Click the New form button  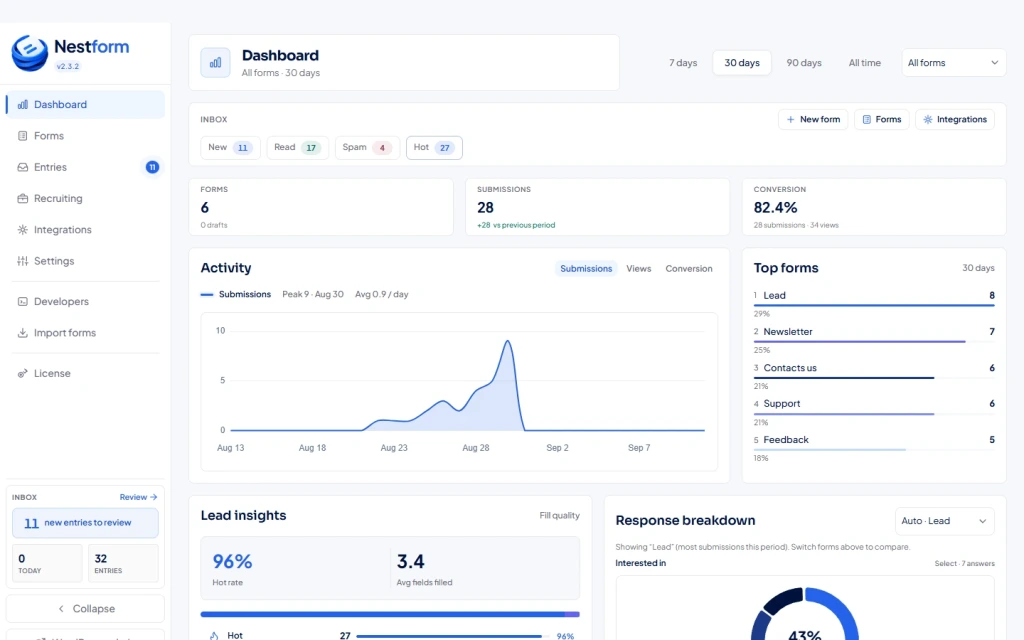point(813,120)
